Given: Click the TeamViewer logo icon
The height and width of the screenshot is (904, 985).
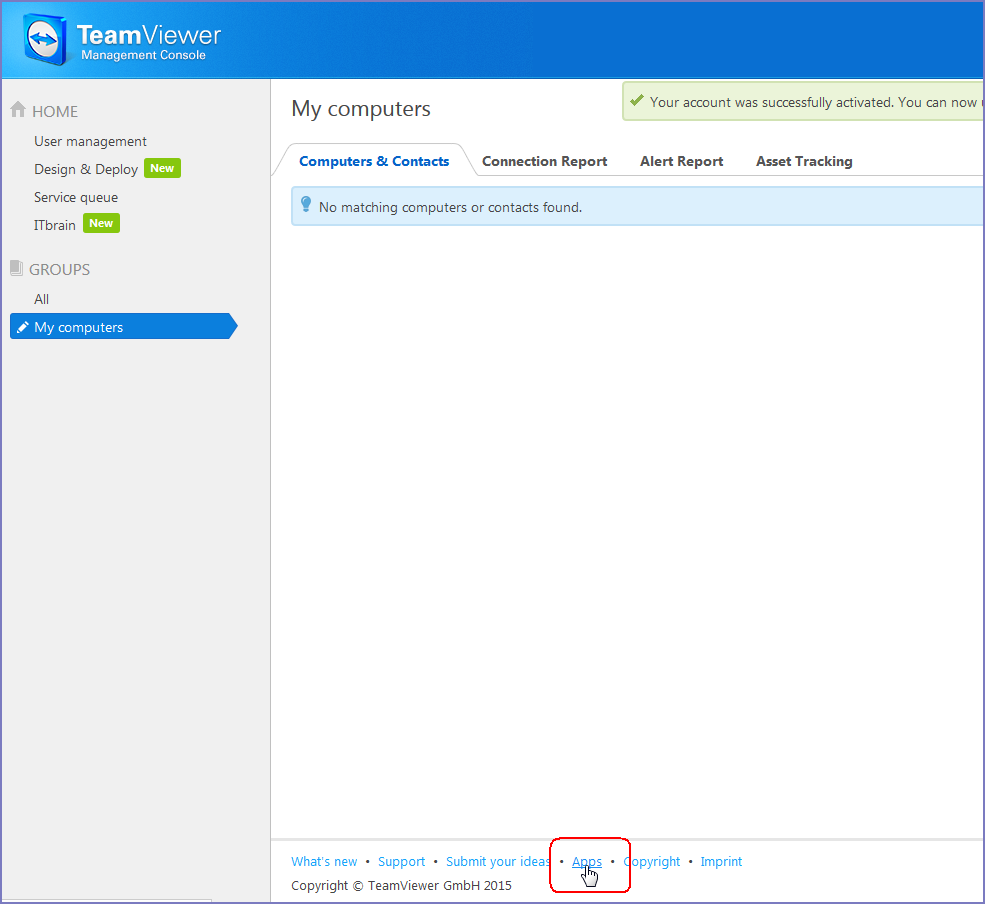Looking at the screenshot, I should point(45,40).
